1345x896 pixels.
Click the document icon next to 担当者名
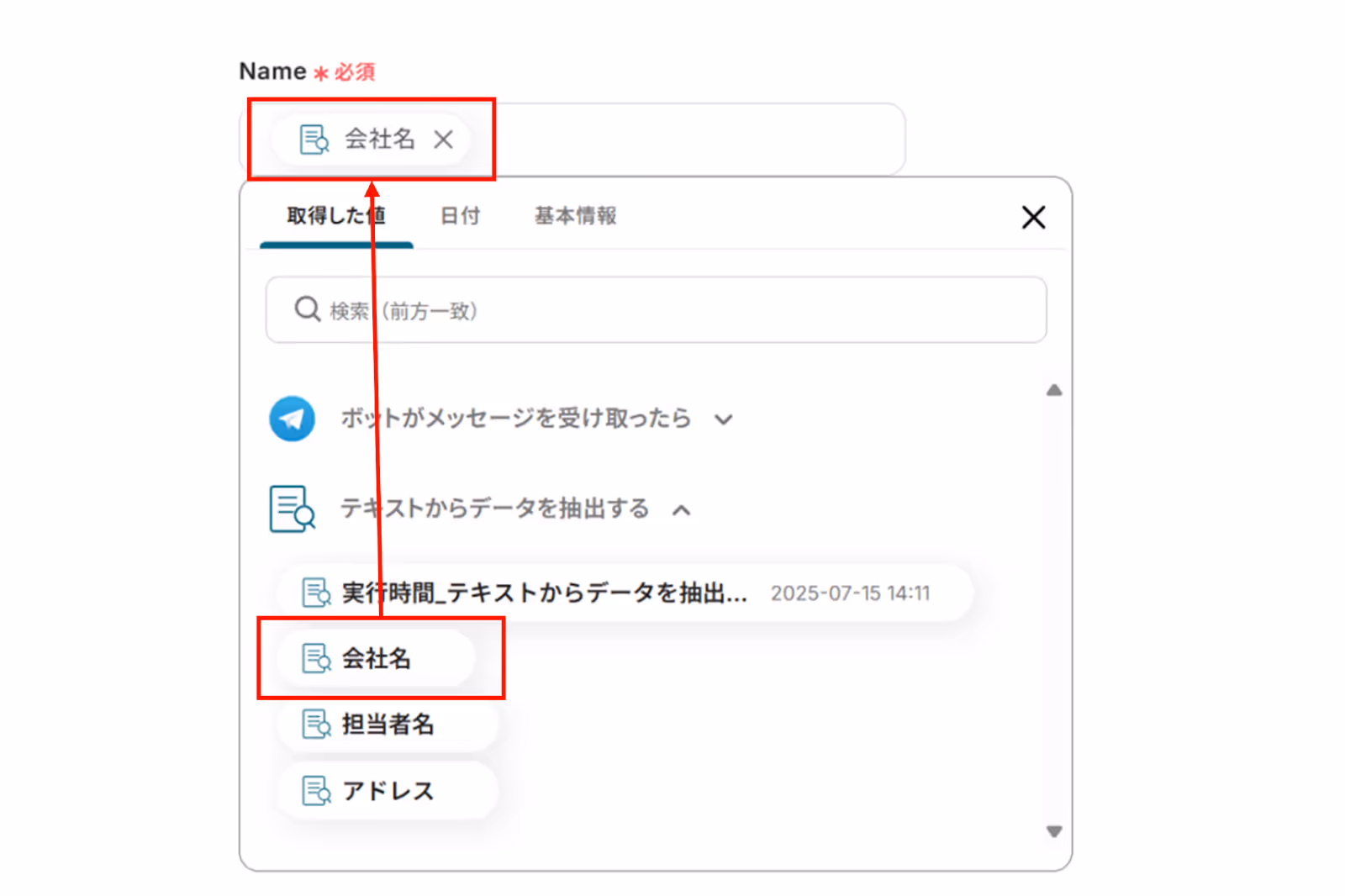[316, 724]
